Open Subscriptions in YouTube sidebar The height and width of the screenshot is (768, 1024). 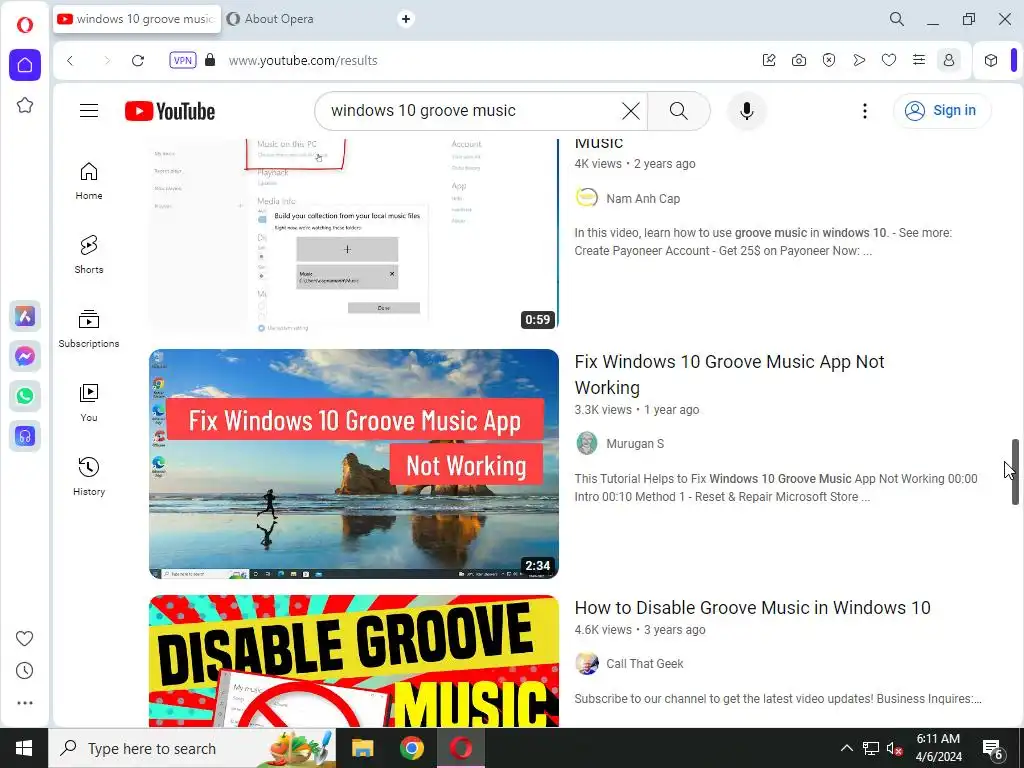[89, 328]
